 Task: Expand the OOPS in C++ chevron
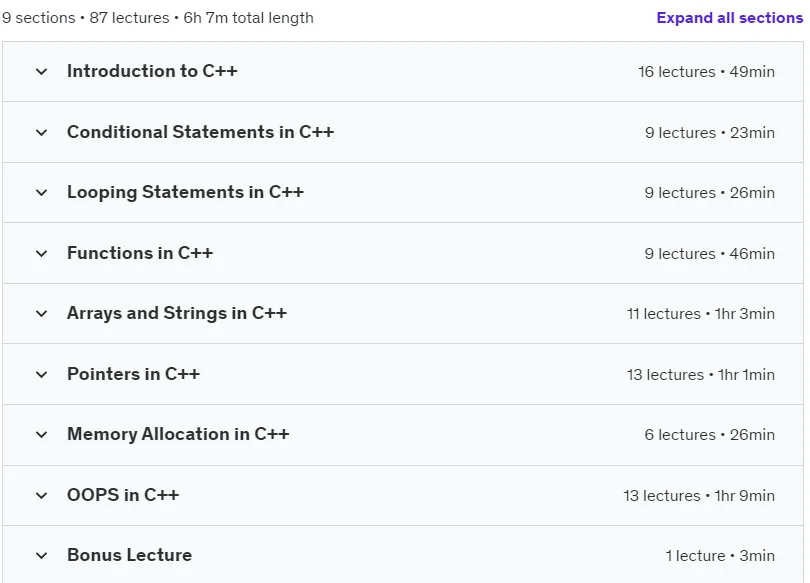[41, 496]
